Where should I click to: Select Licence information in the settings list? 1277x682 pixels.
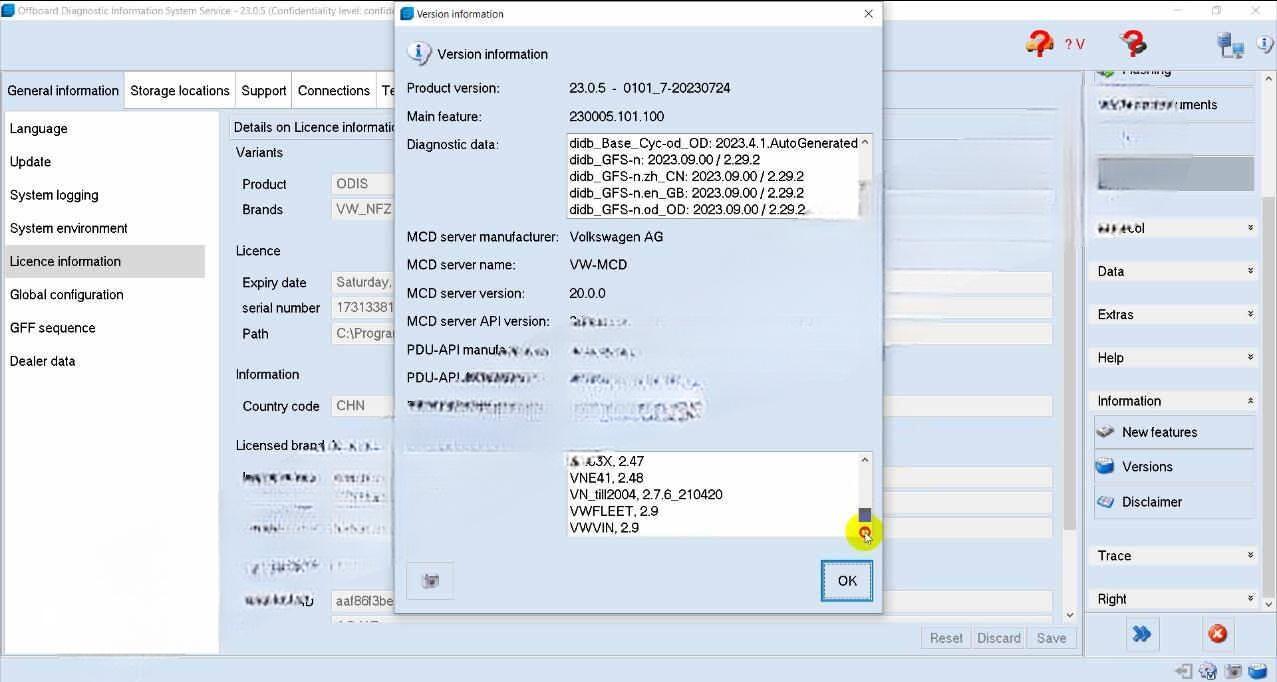105,261
